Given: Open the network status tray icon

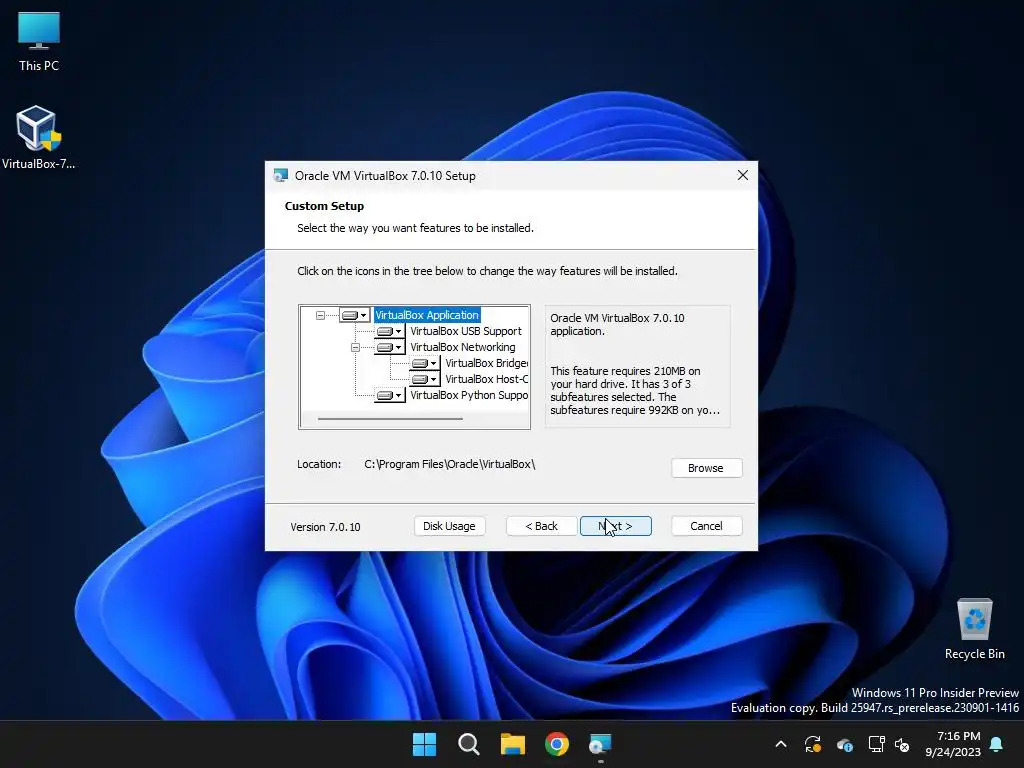Looking at the screenshot, I should 876,744.
